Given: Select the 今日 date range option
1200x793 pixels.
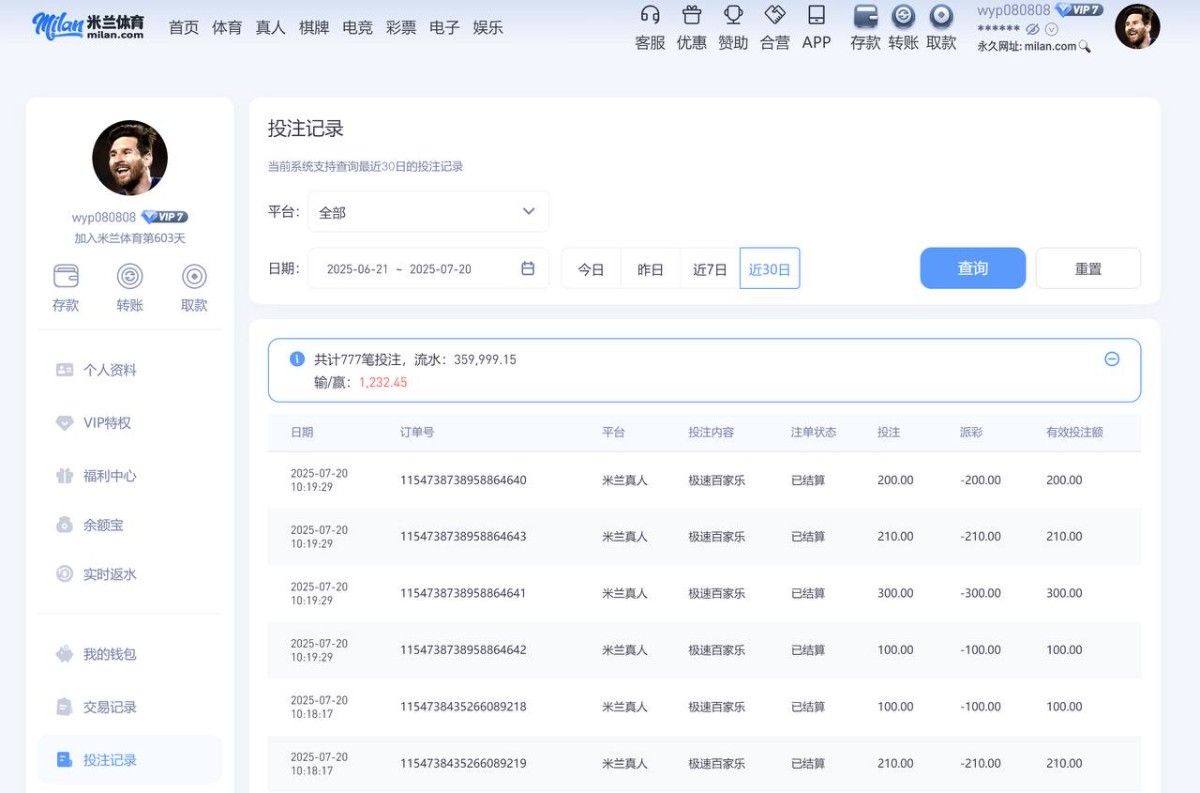Looking at the screenshot, I should tap(591, 269).
